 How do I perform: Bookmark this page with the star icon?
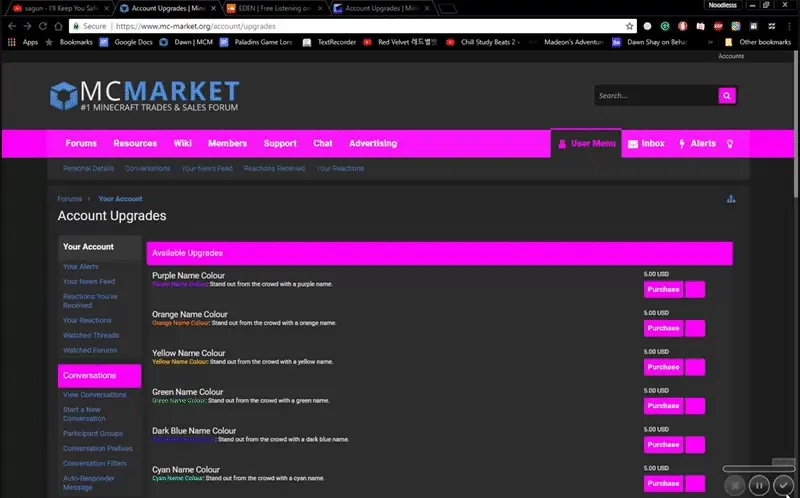pyautogui.click(x=630, y=26)
